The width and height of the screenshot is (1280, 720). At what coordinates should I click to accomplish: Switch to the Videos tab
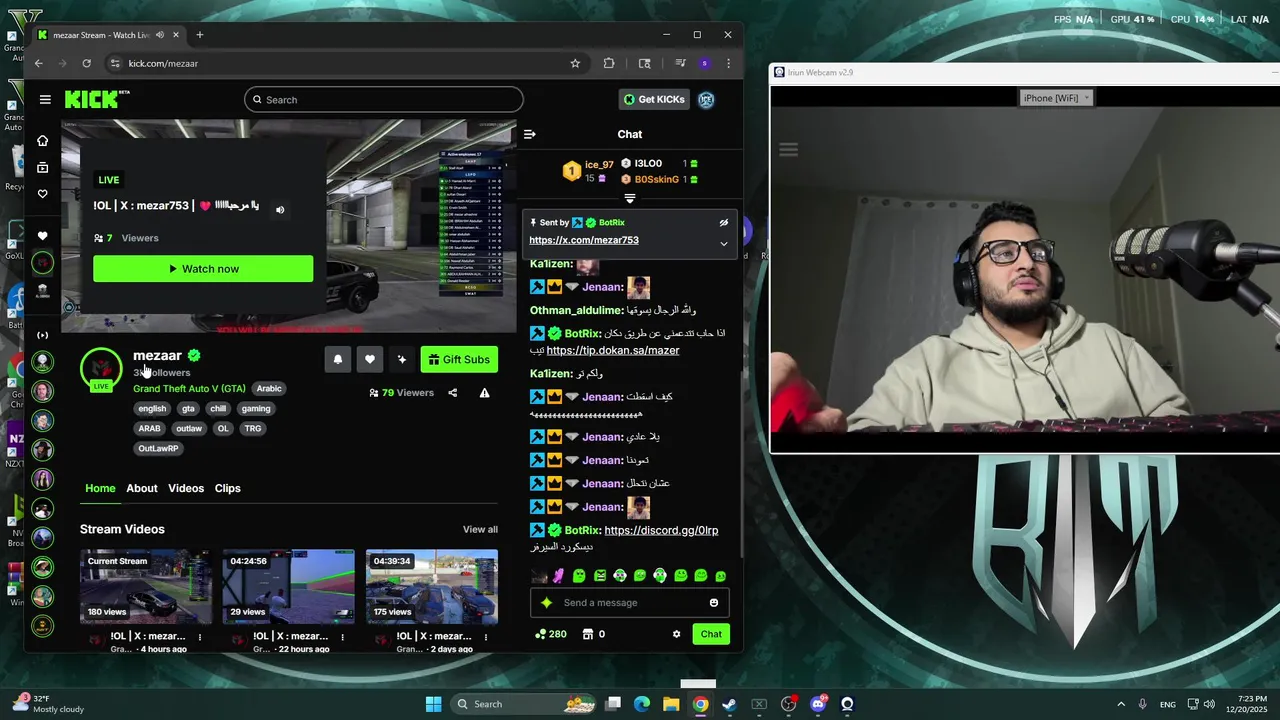pyautogui.click(x=186, y=488)
